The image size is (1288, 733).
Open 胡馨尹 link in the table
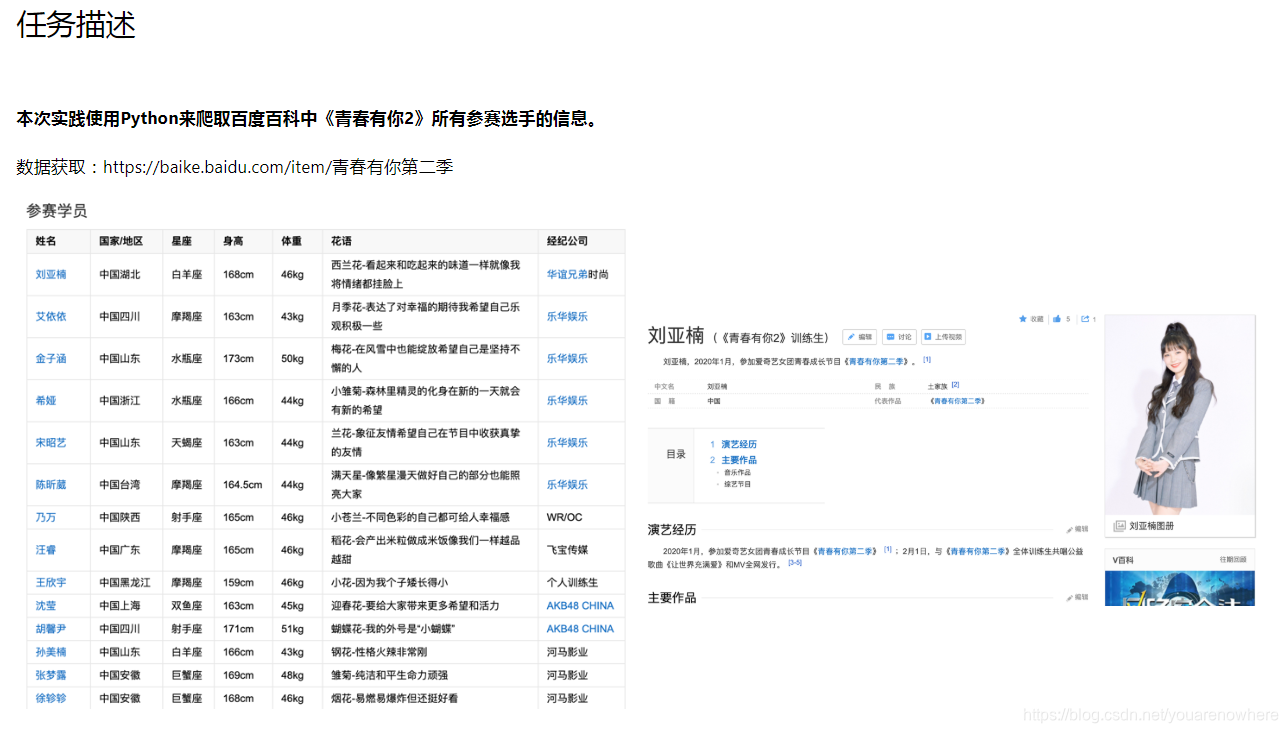pyautogui.click(x=51, y=628)
